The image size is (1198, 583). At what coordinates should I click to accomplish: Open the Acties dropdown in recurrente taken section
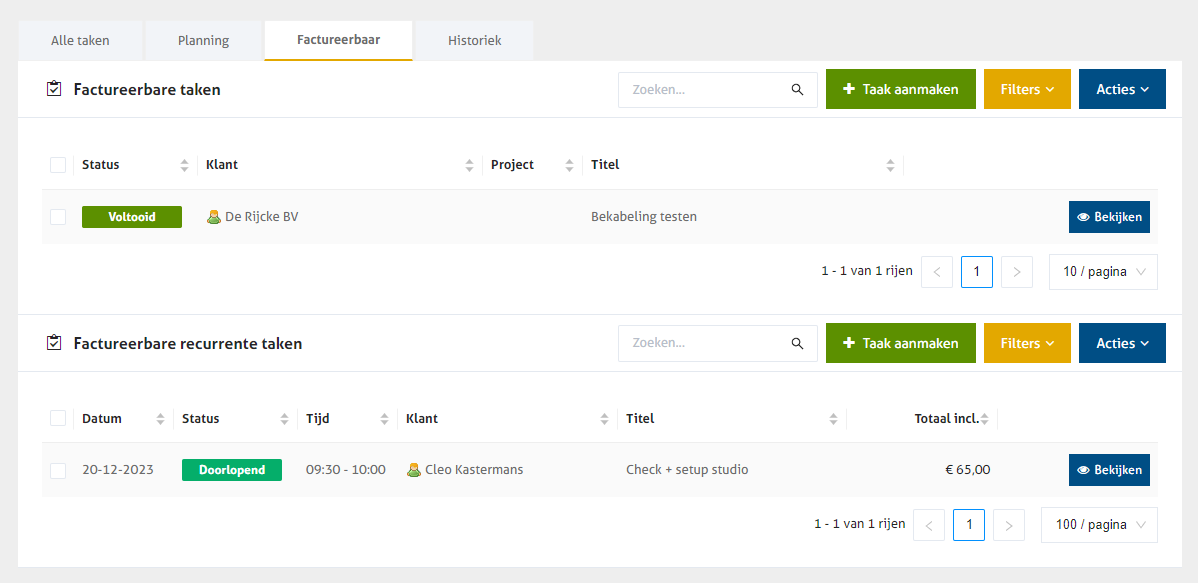point(1122,343)
